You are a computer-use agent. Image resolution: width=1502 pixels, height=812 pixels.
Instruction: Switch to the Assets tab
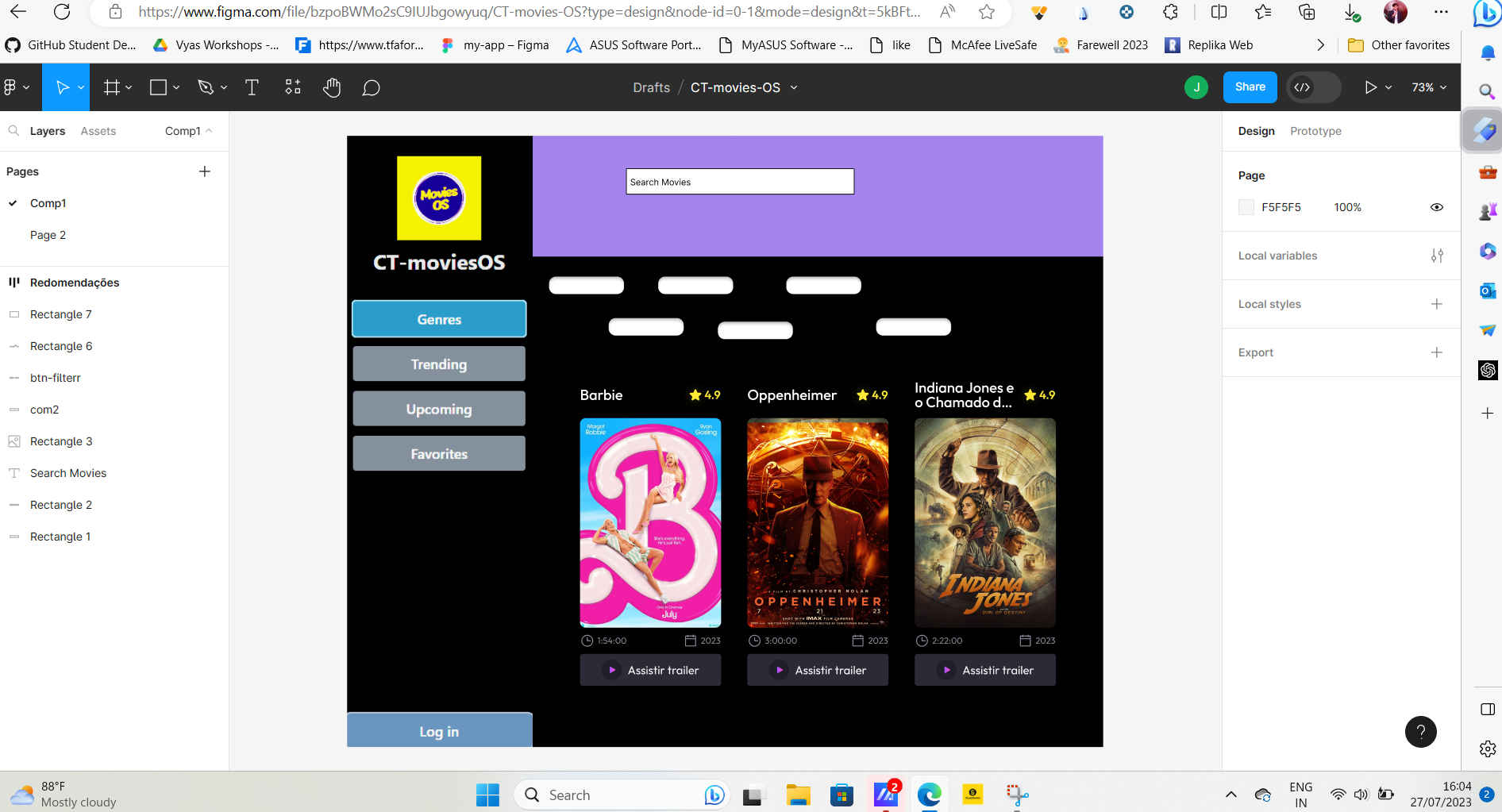(98, 131)
